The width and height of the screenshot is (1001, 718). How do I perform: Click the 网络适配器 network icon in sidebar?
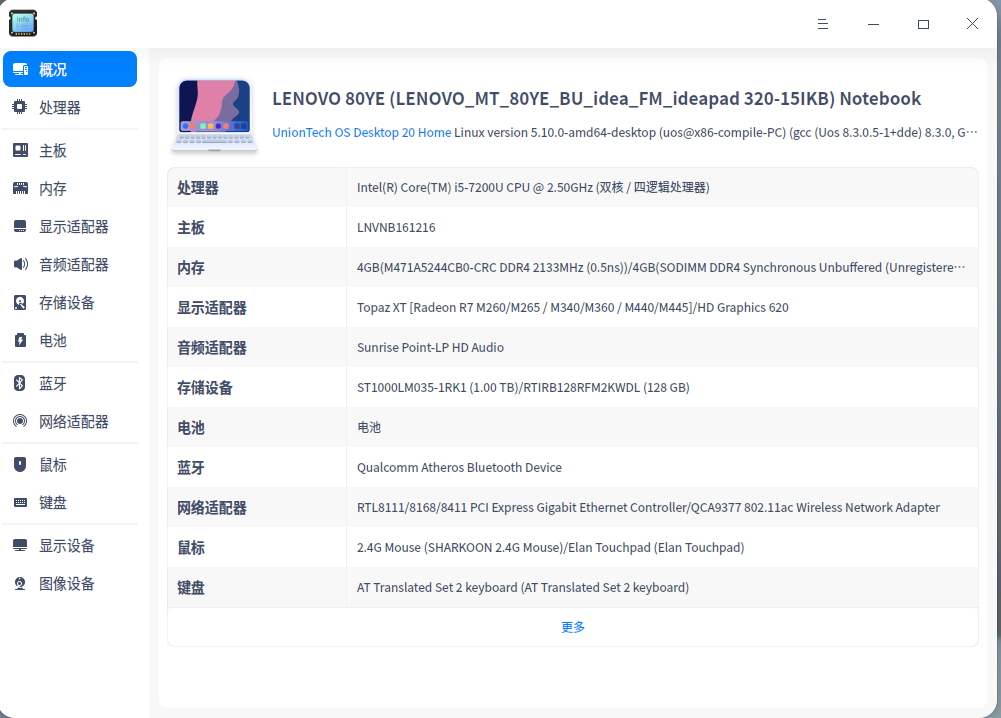20,421
